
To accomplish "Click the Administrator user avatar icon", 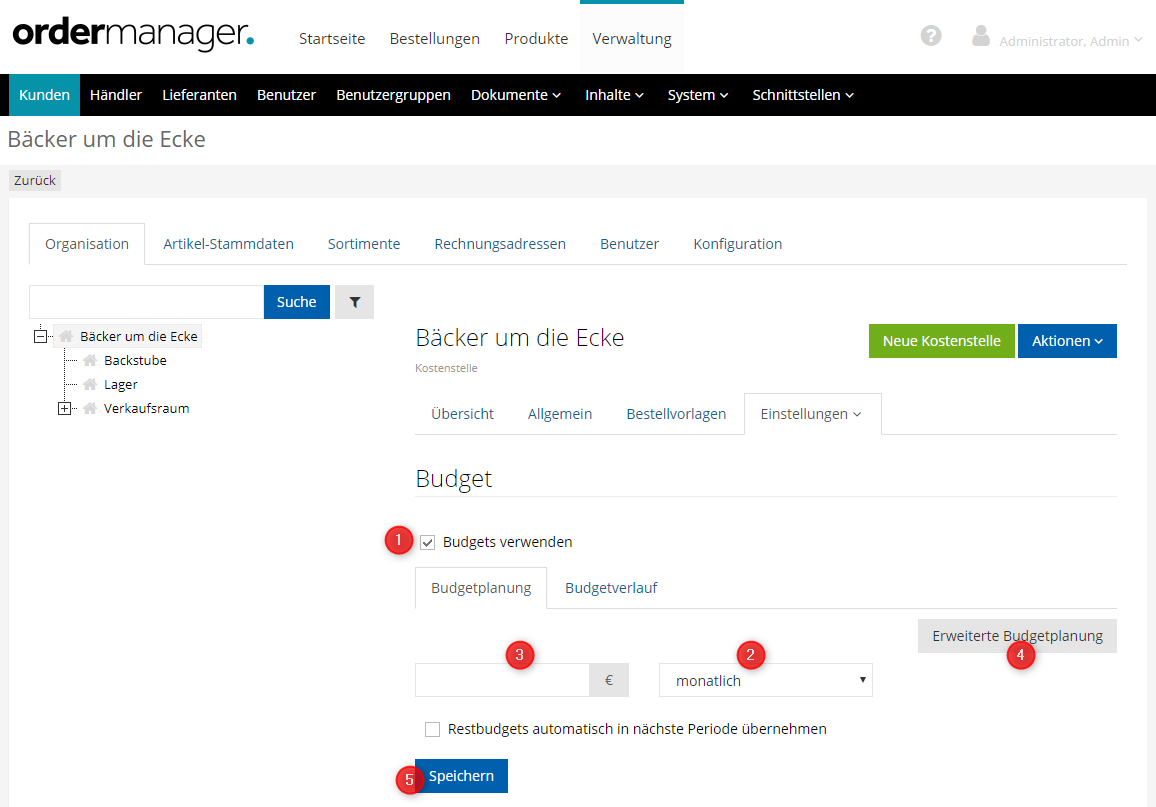I will click(981, 36).
